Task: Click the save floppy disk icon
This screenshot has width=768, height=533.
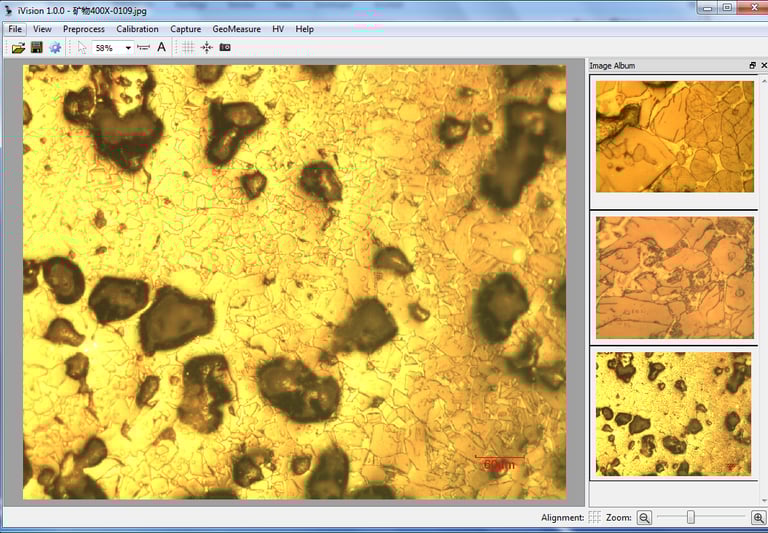Action: [x=37, y=48]
